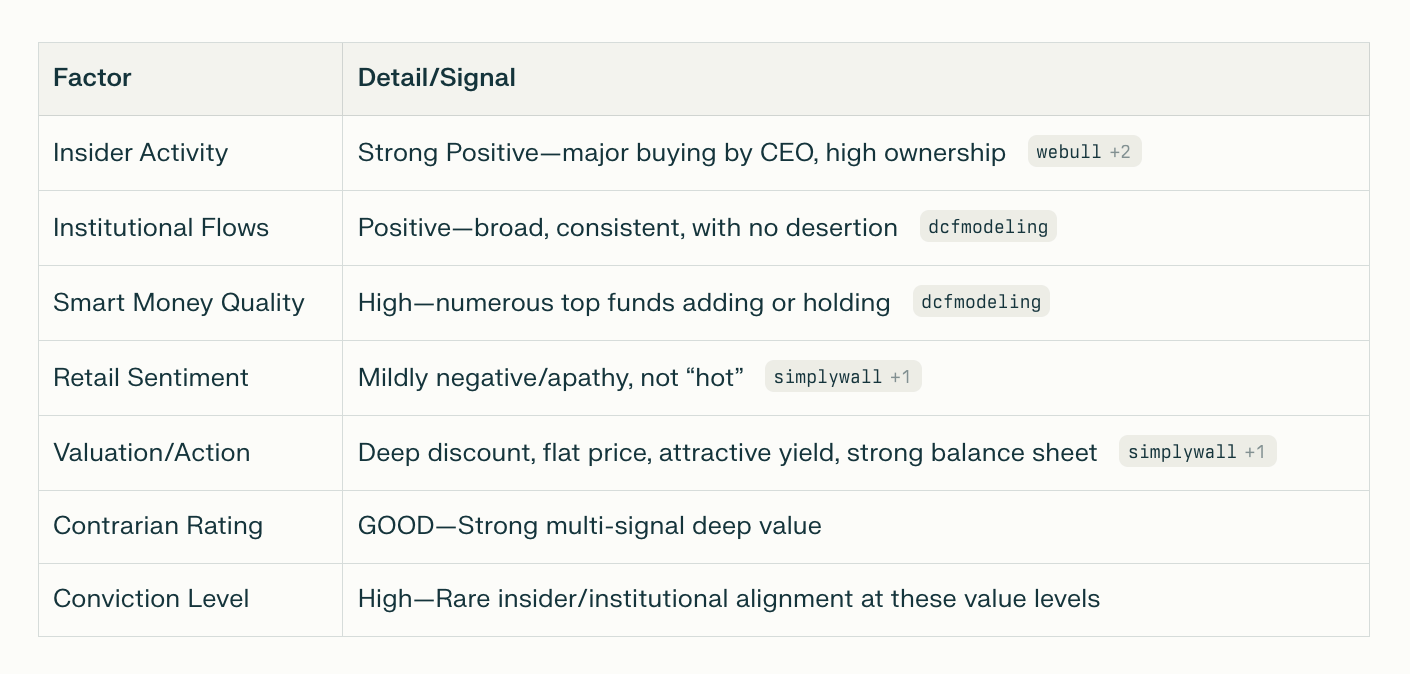Click simplywall +1 badge in Retail Sentiment row
The height and width of the screenshot is (674, 1410).
click(842, 377)
